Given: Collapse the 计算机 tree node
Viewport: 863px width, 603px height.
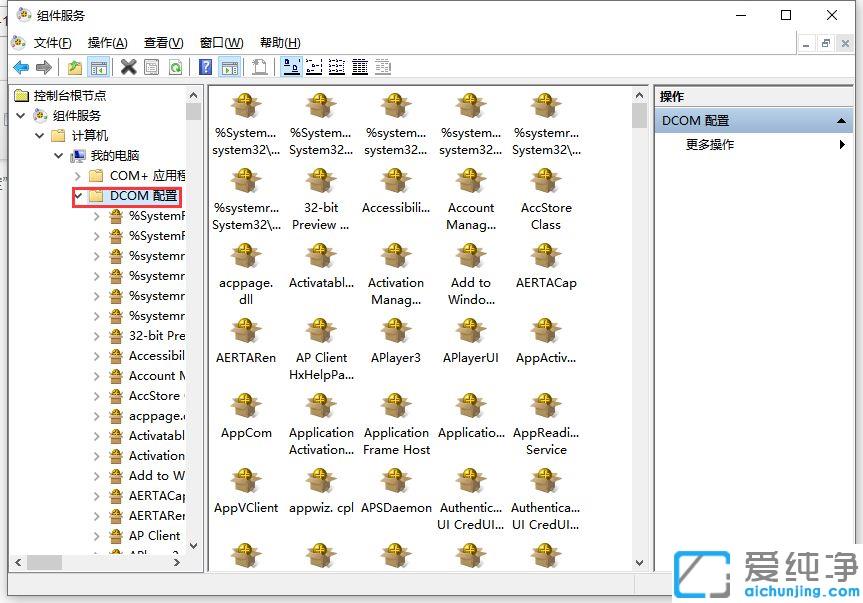Looking at the screenshot, I should tap(40, 135).
